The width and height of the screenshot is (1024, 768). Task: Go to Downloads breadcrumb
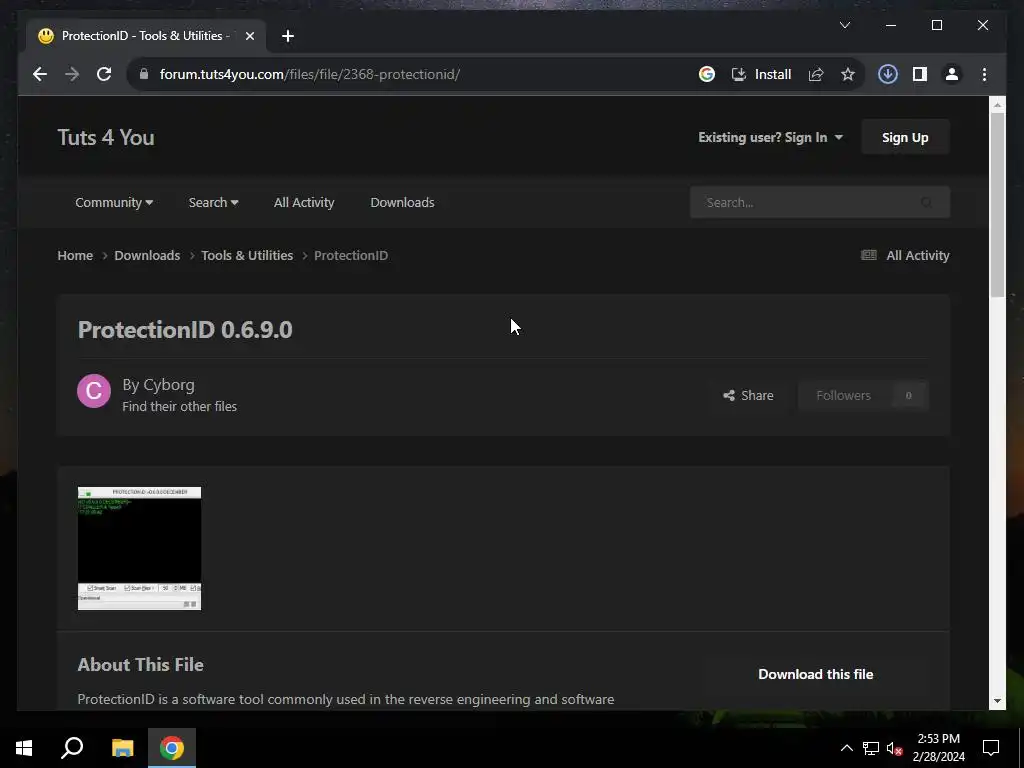147,255
